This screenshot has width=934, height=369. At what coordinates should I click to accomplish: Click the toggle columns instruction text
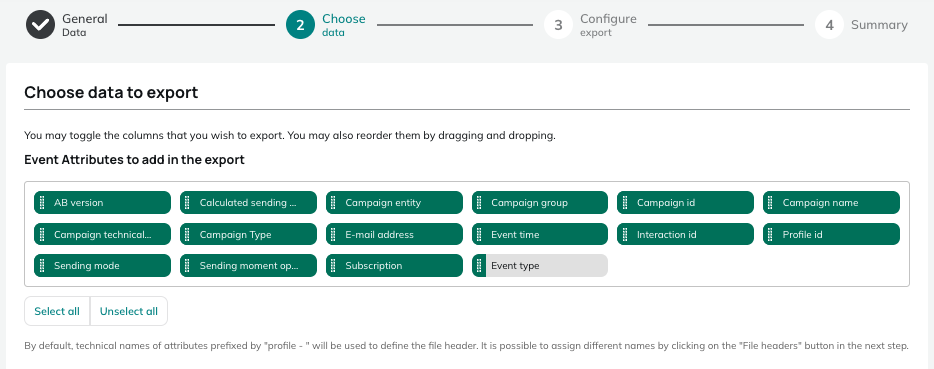point(290,135)
